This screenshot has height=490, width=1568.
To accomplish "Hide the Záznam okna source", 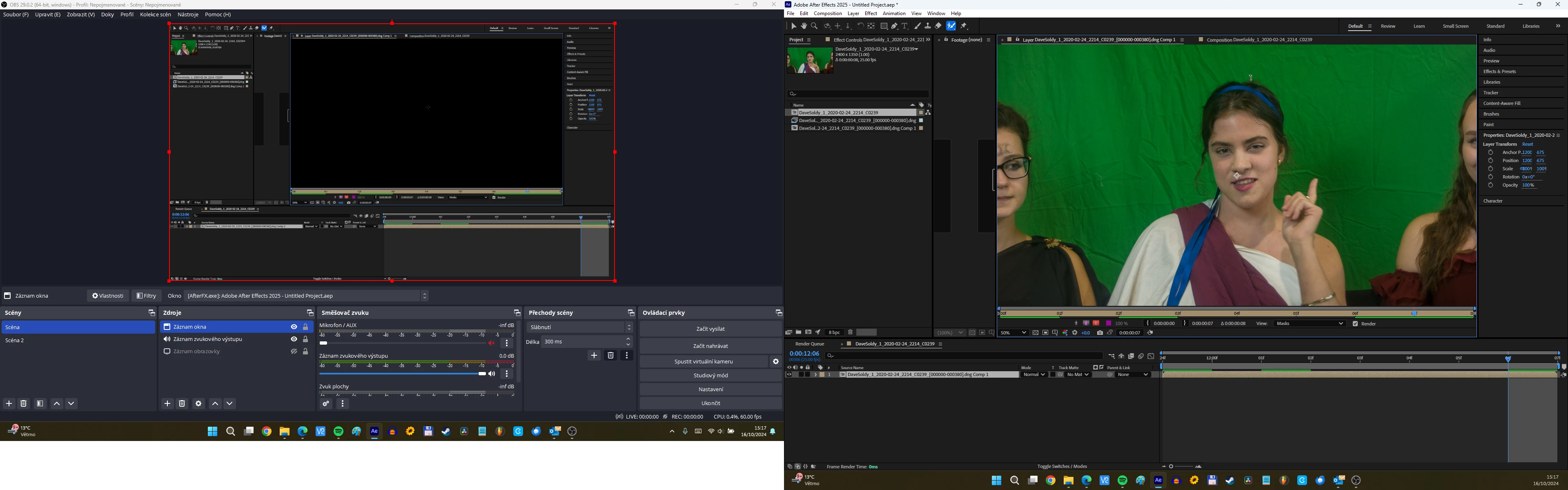I will point(294,327).
